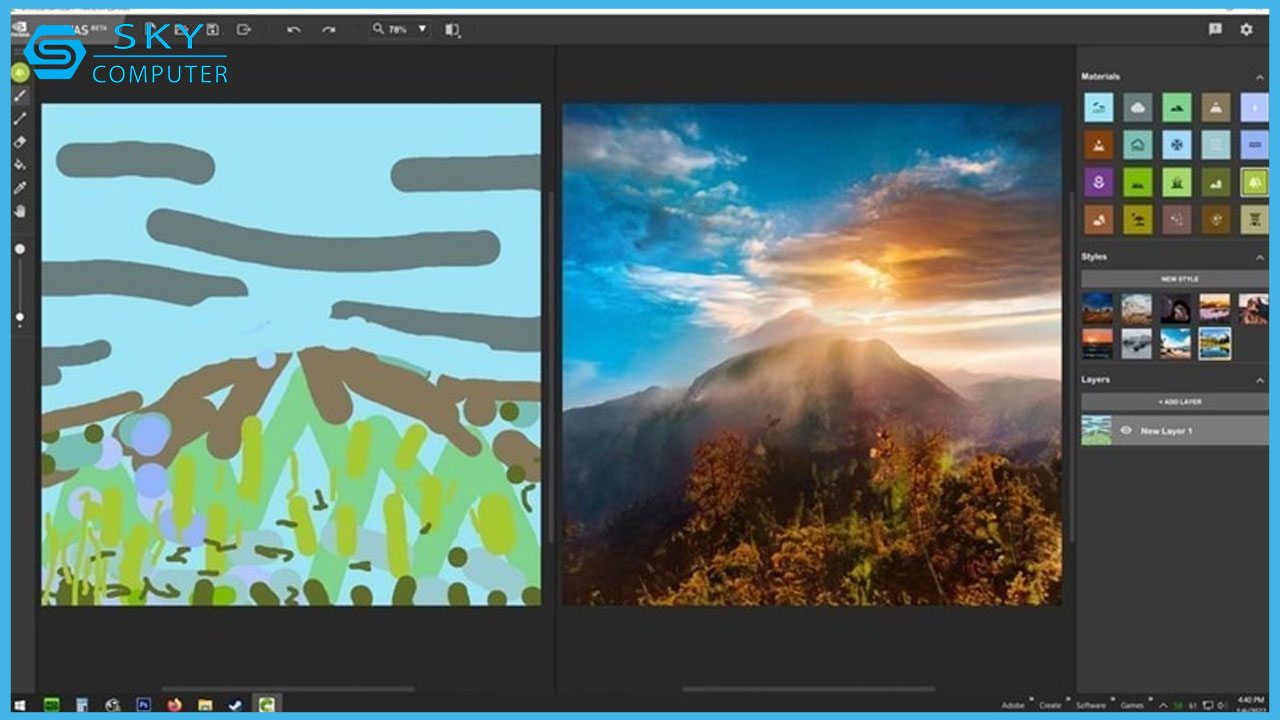Open Firefox from the taskbar

tap(174, 705)
